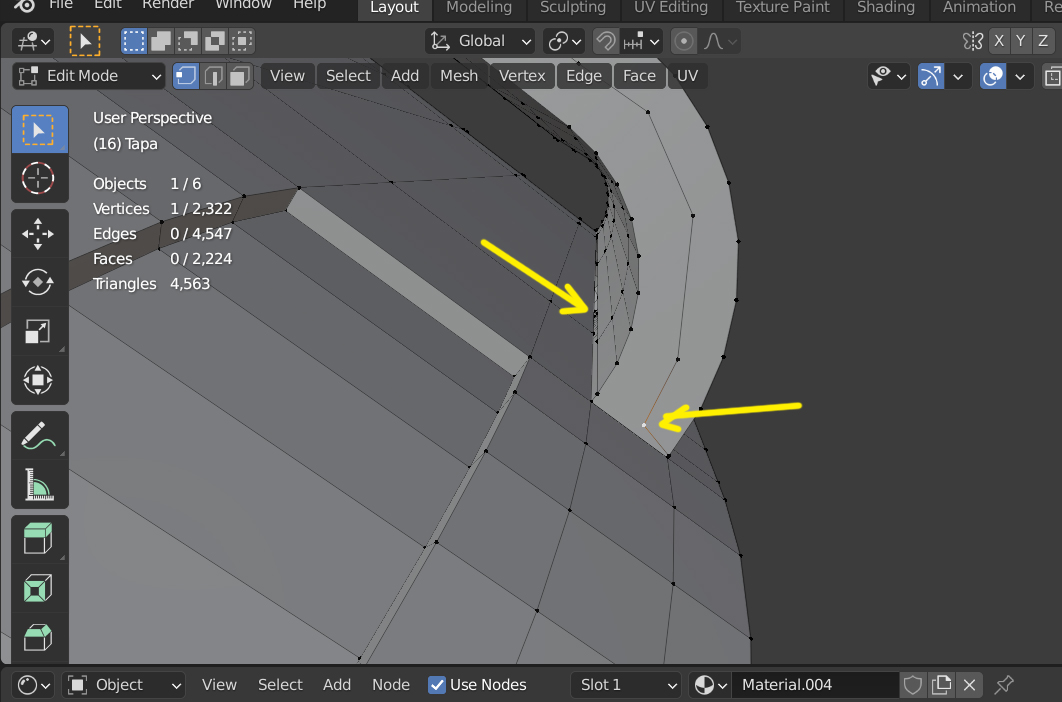Set selection mode to New

click(134, 41)
